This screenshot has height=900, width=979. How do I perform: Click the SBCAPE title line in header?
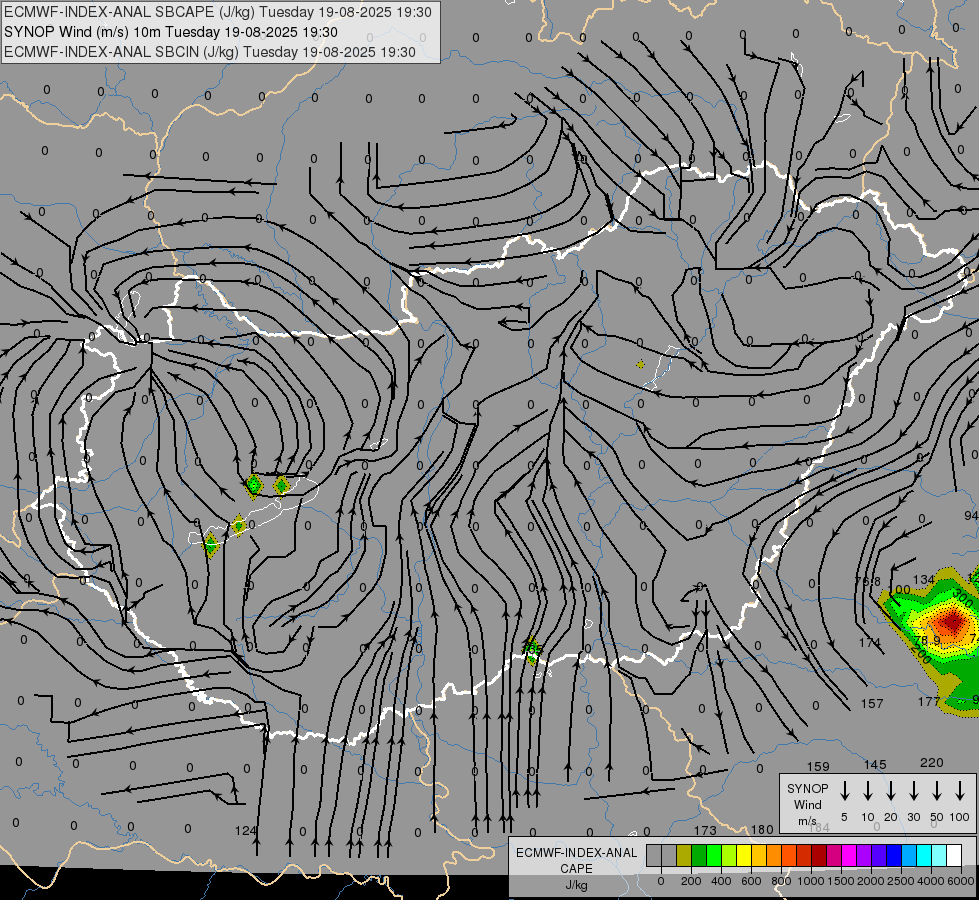(218, 12)
